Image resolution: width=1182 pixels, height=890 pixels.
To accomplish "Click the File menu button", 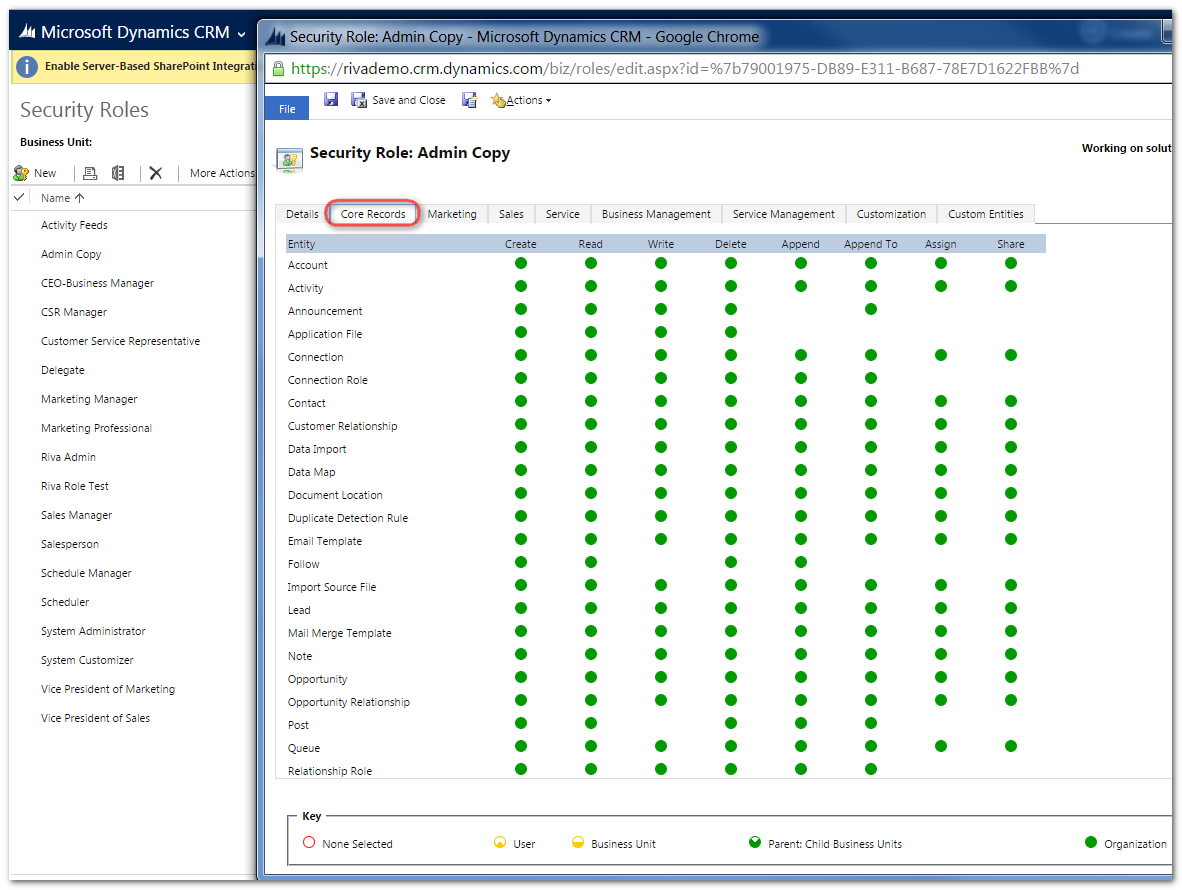I will pyautogui.click(x=287, y=107).
